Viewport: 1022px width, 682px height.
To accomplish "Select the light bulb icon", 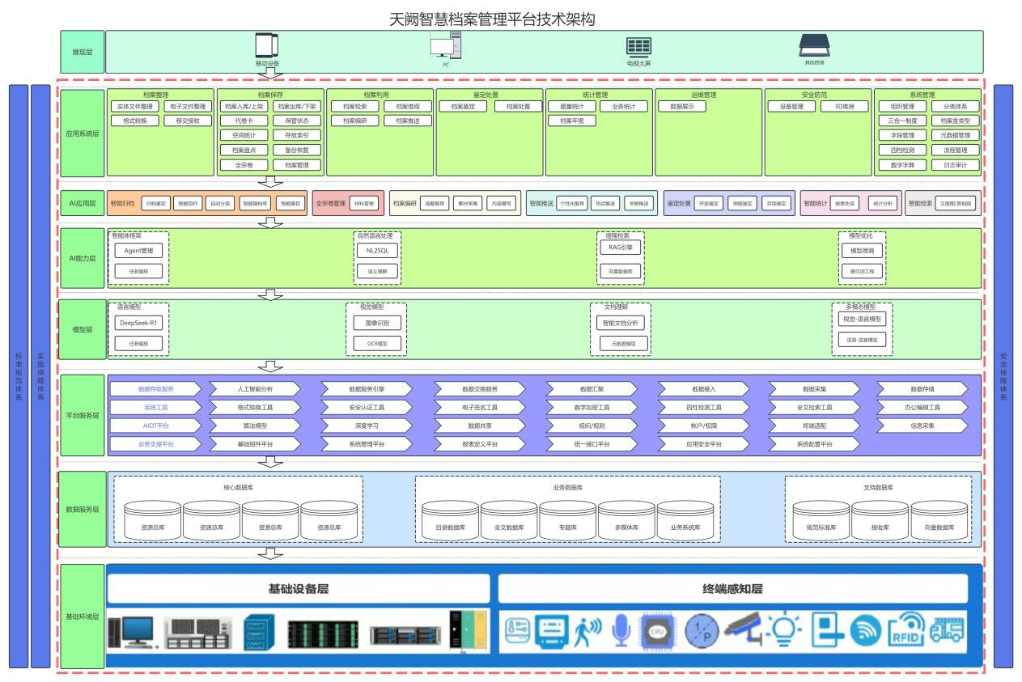I will click(785, 629).
